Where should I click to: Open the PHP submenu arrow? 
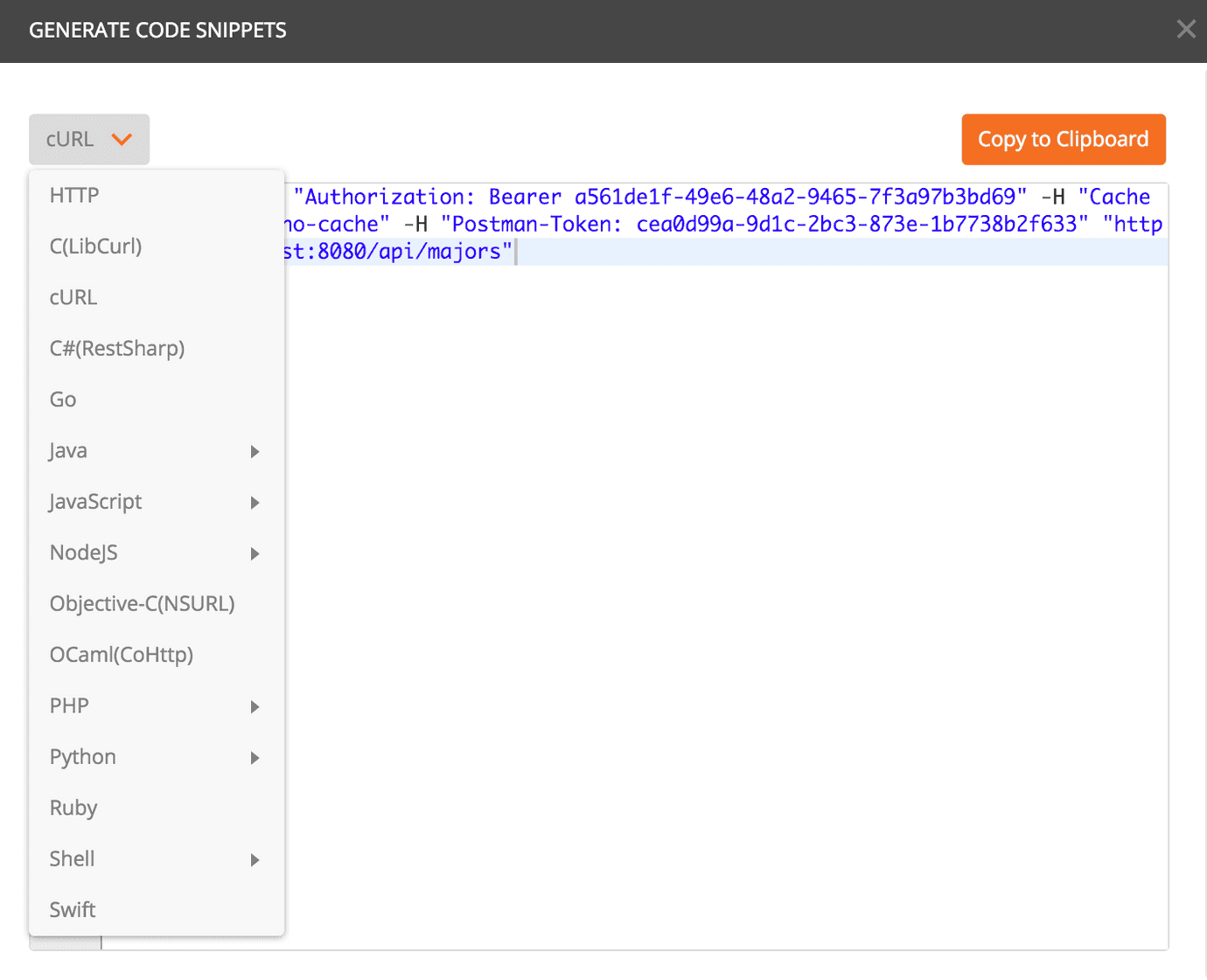coord(255,706)
